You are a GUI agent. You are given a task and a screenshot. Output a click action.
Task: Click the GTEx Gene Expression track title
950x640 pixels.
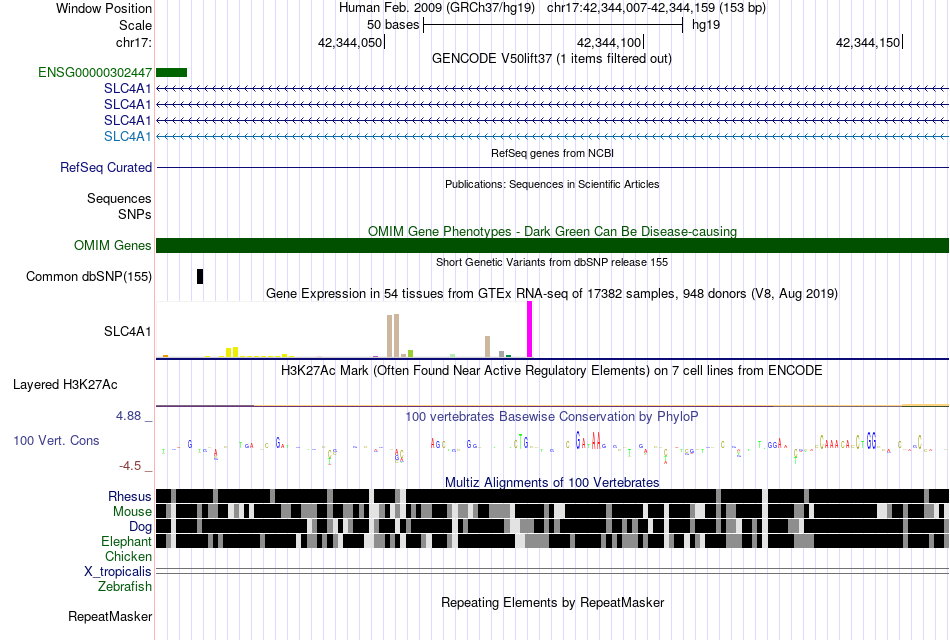coord(552,294)
